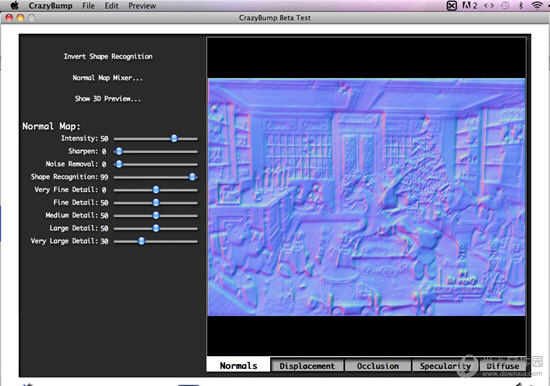
Task: Click the Very Fine Detail: 0 label
Action: tap(70, 190)
